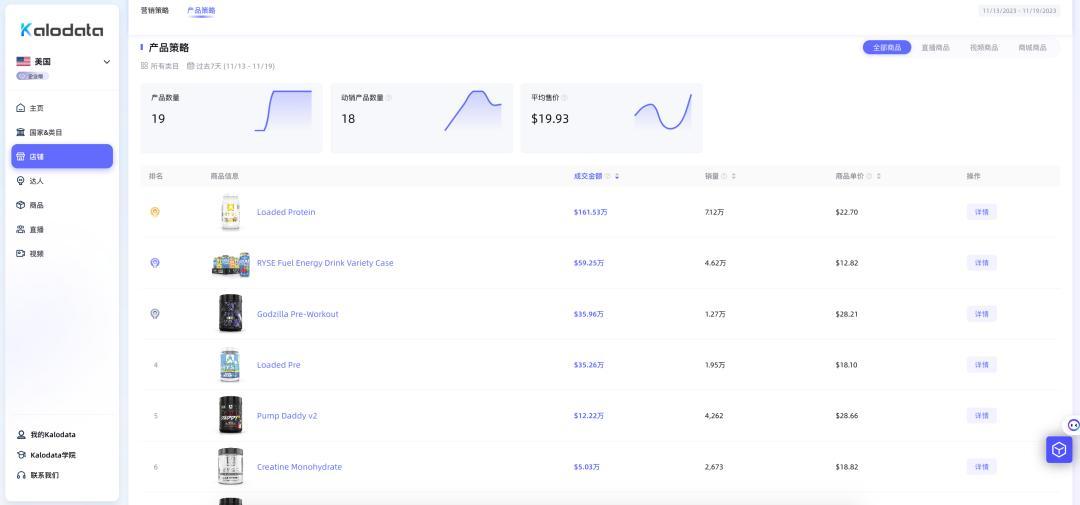Screen dimensions: 1080x505
Task: Select the 视频商品 filter
Action: point(984,48)
